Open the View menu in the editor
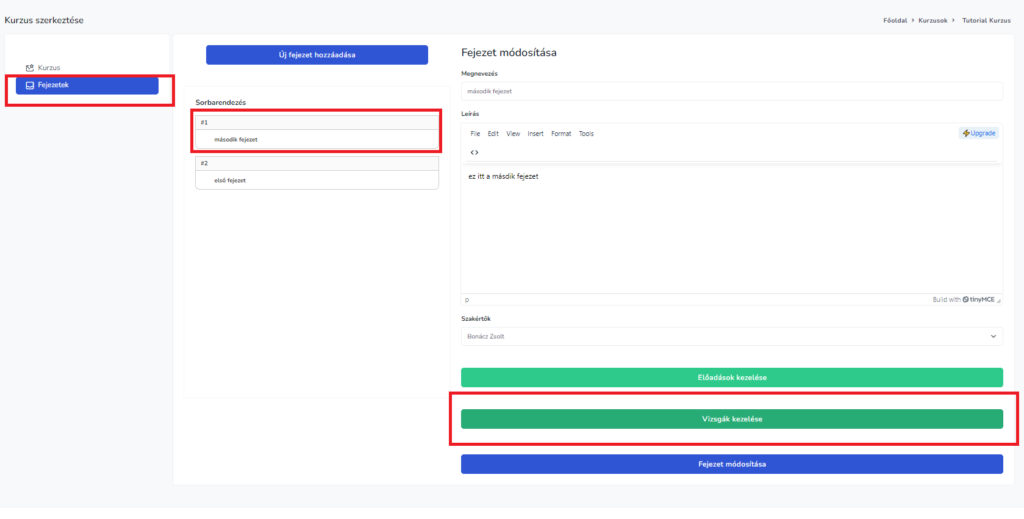This screenshot has height=519, width=1024. pos(513,133)
